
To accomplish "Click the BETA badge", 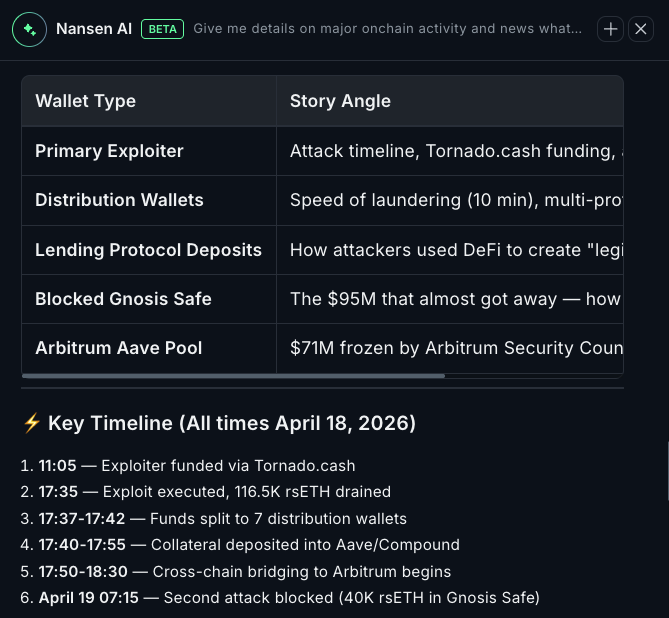I will (x=163, y=29).
